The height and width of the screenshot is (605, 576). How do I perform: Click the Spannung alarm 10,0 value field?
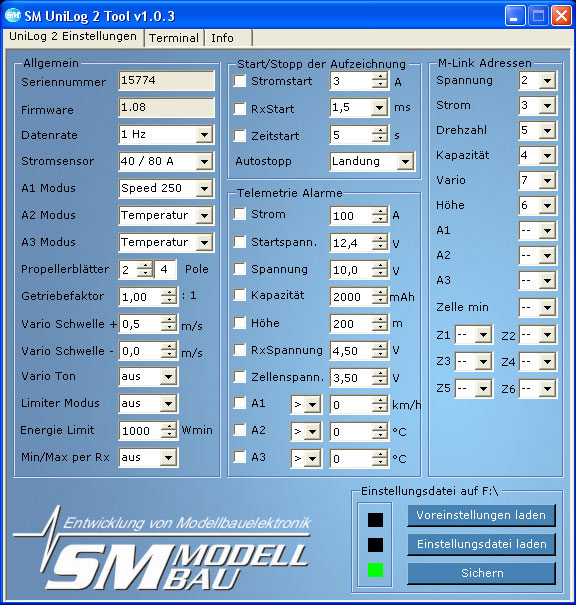351,270
